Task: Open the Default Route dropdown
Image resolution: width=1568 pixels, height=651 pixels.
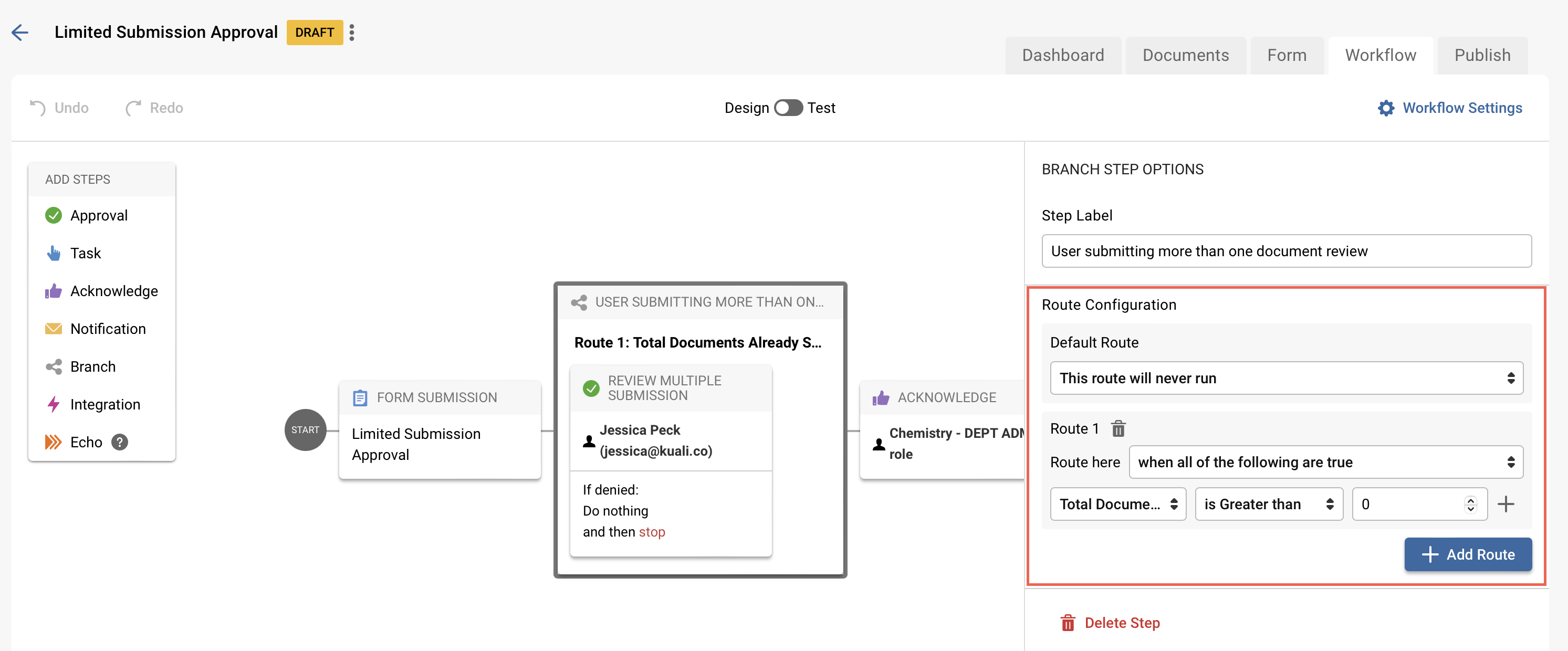Action: (1286, 378)
